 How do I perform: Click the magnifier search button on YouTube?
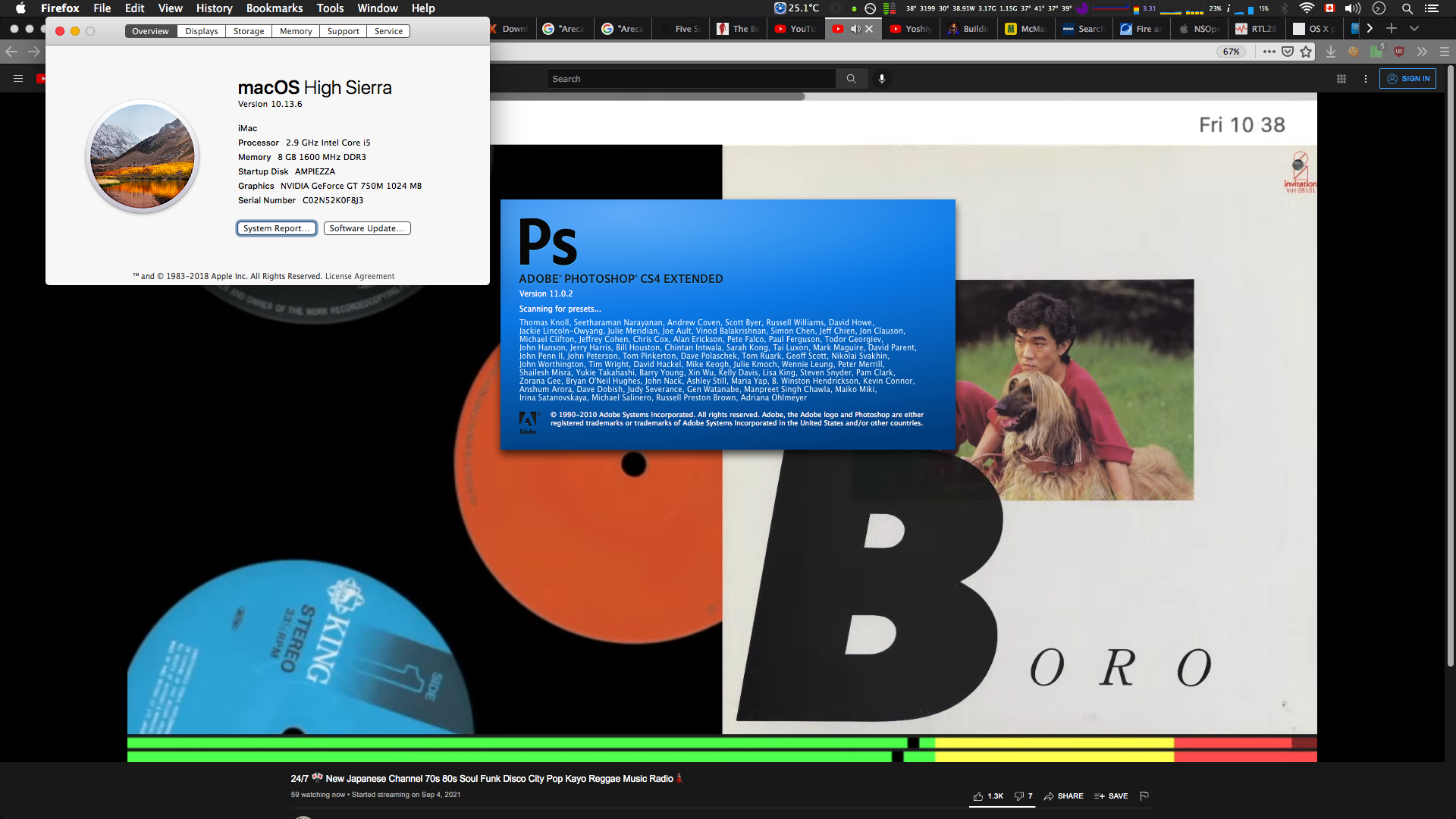click(x=851, y=79)
